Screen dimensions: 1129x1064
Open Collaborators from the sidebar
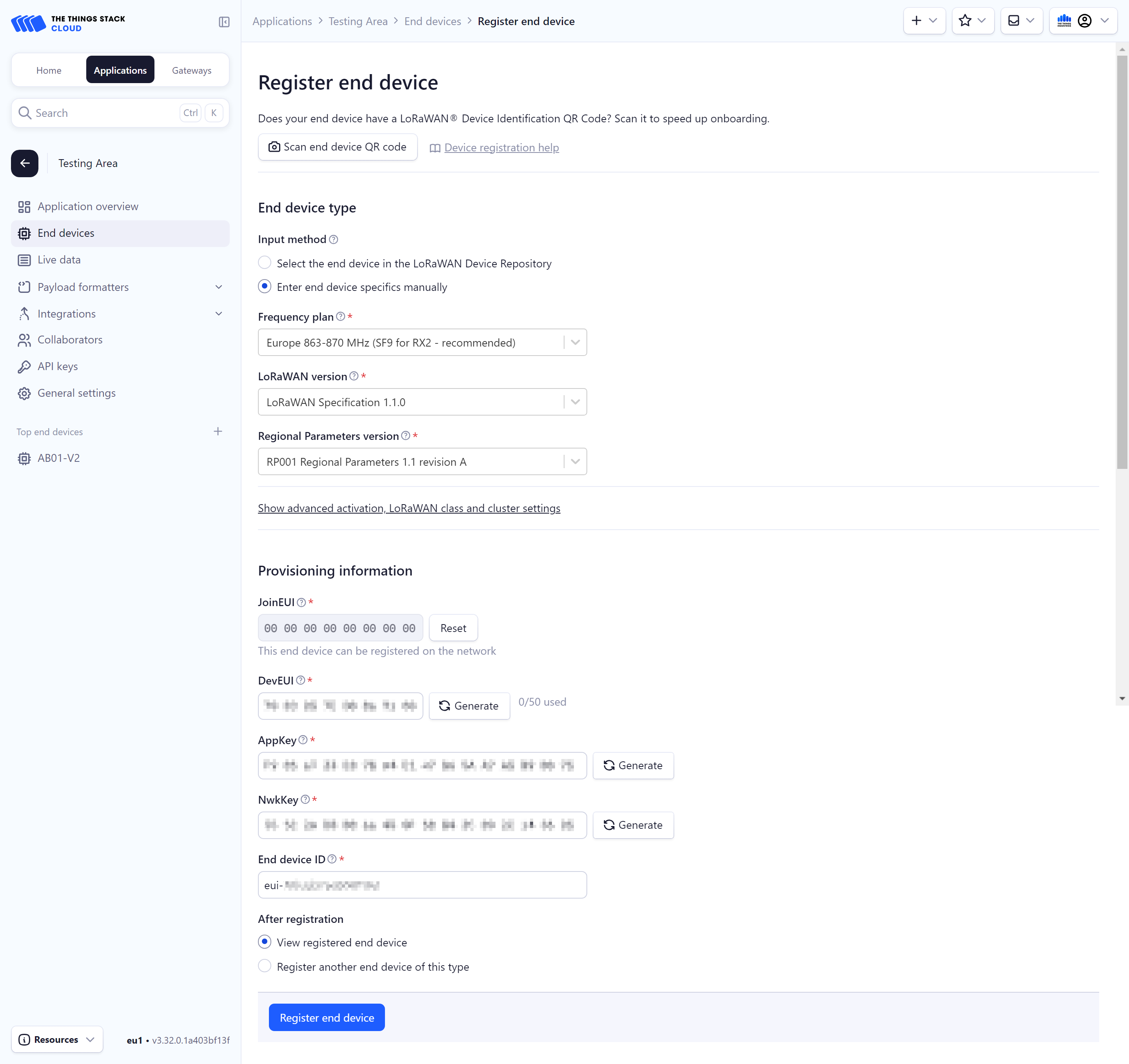coord(69,340)
